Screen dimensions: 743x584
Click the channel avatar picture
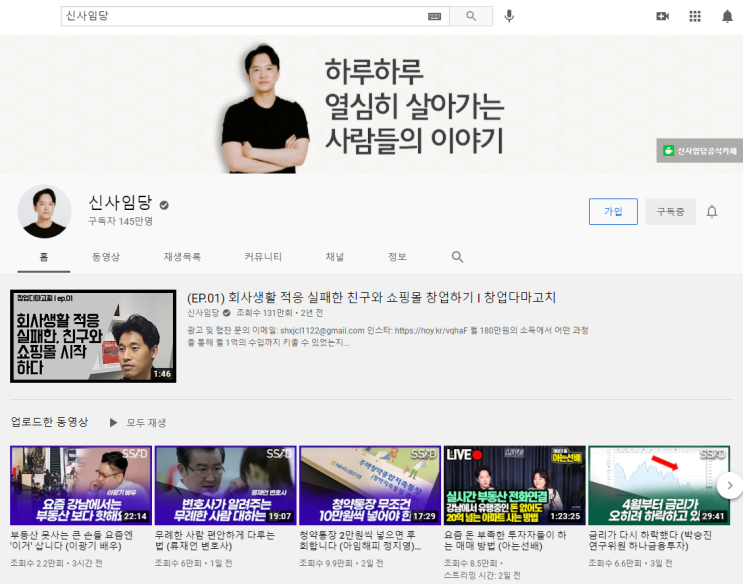(x=45, y=211)
